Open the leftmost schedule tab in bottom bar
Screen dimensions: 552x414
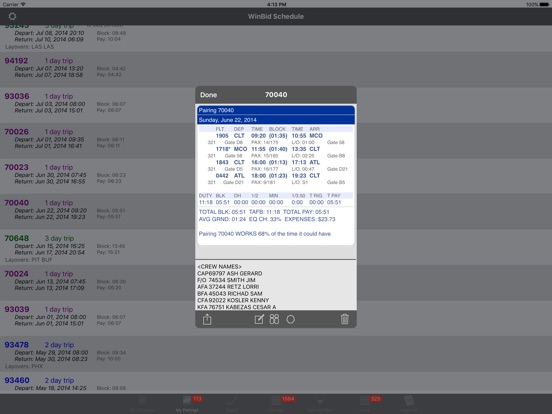click(143, 403)
